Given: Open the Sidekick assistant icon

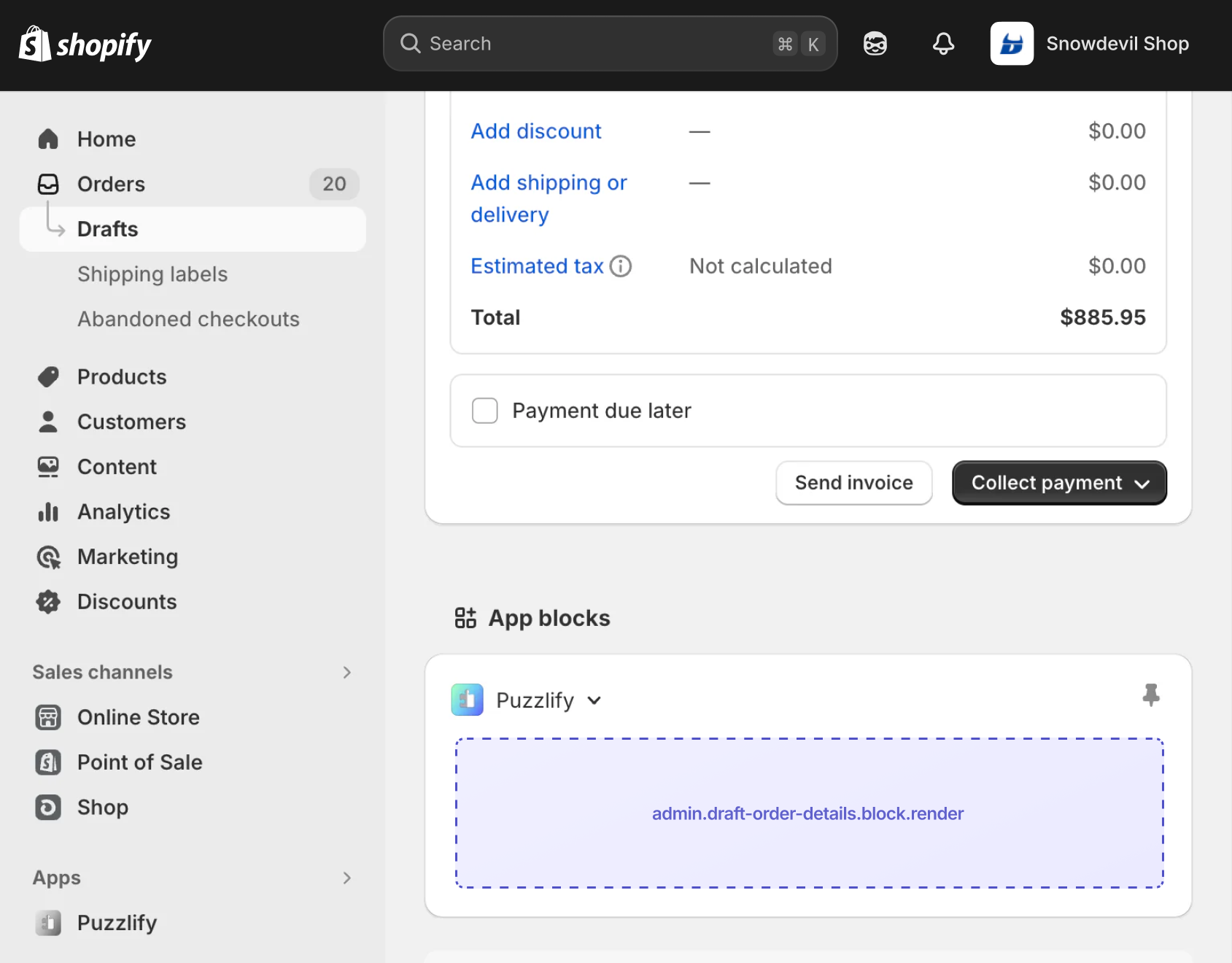Looking at the screenshot, I should tap(875, 44).
